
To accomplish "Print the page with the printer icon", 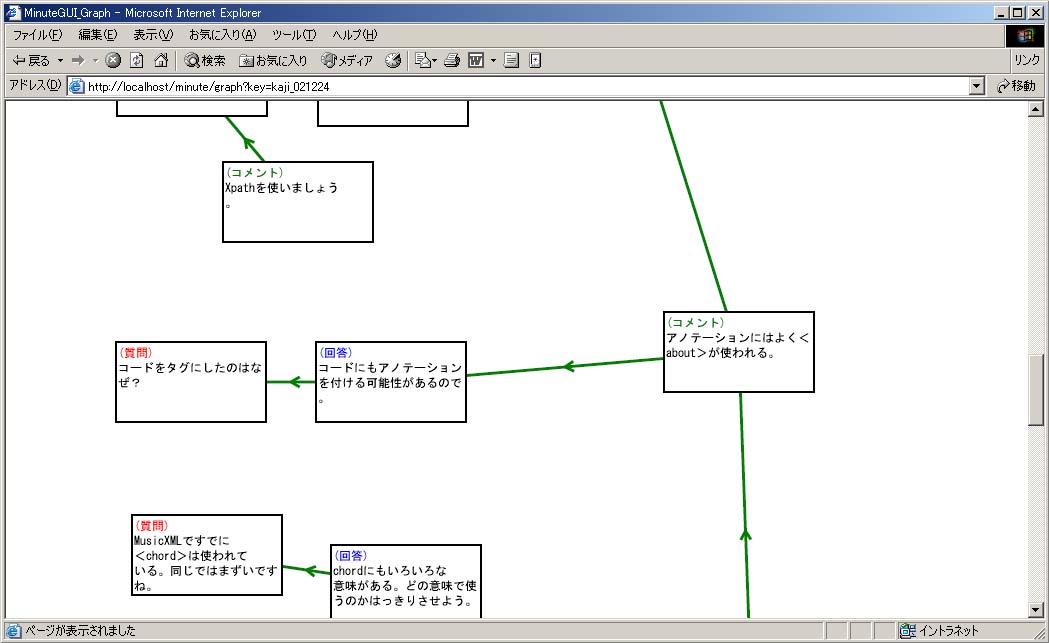I will click(x=452, y=61).
